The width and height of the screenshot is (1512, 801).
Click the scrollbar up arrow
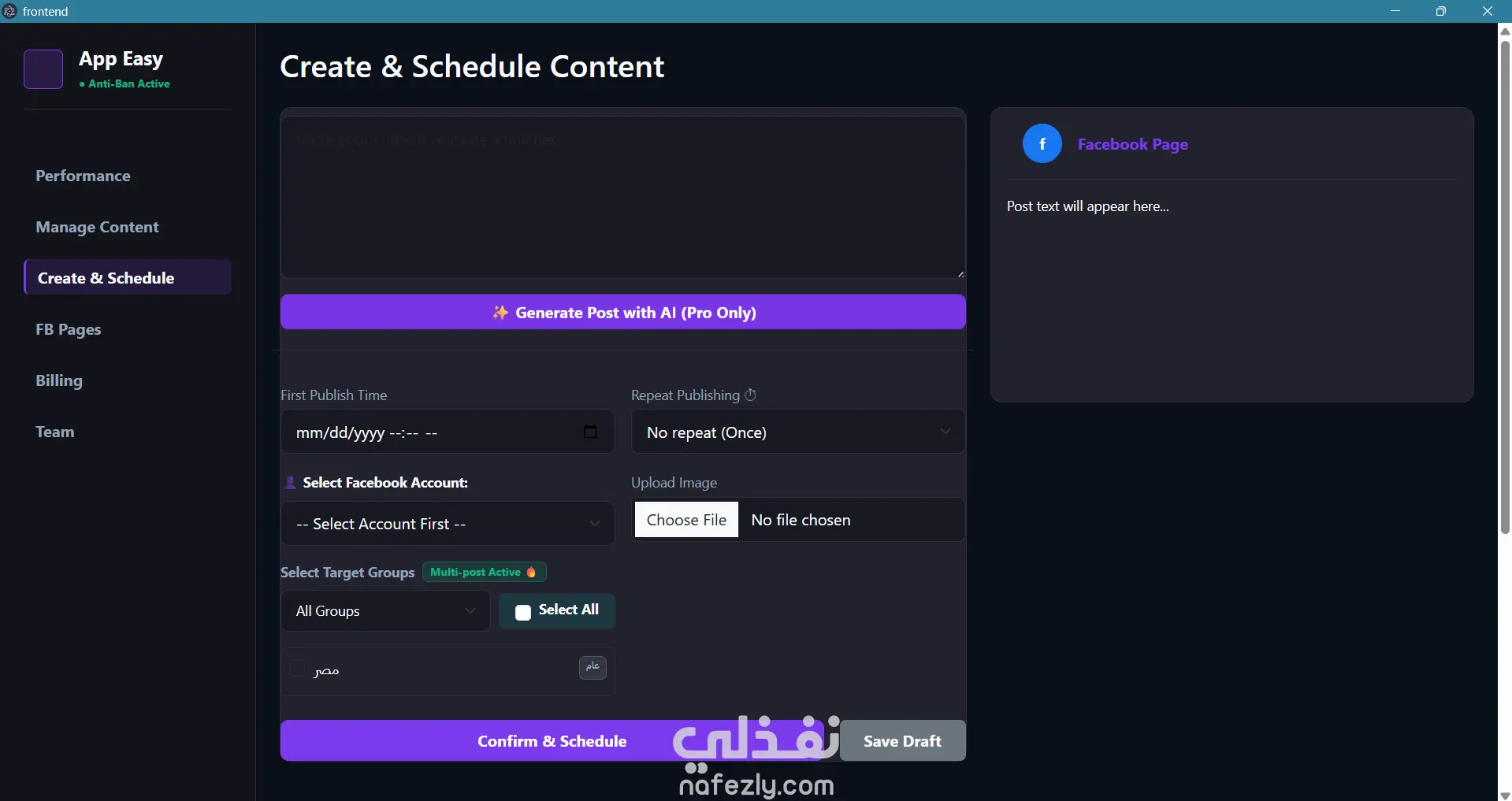coord(1505,32)
